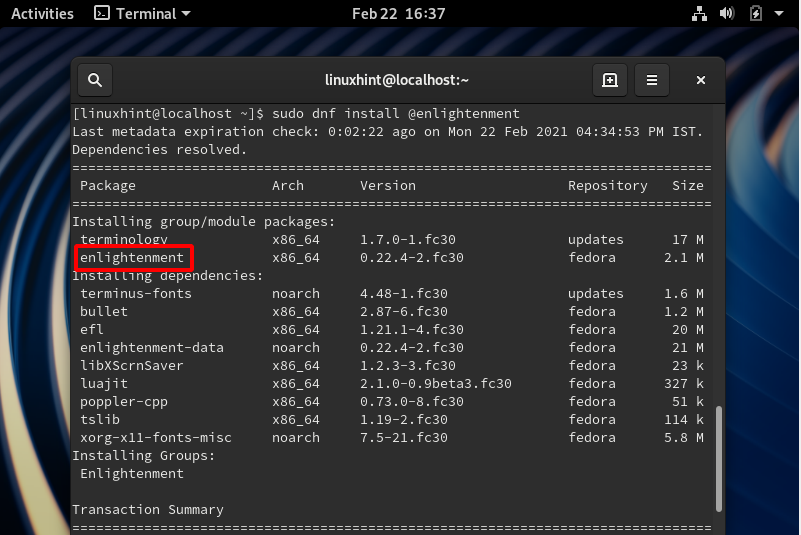Open the volume indicator
The width and height of the screenshot is (801, 535).
coord(727,13)
